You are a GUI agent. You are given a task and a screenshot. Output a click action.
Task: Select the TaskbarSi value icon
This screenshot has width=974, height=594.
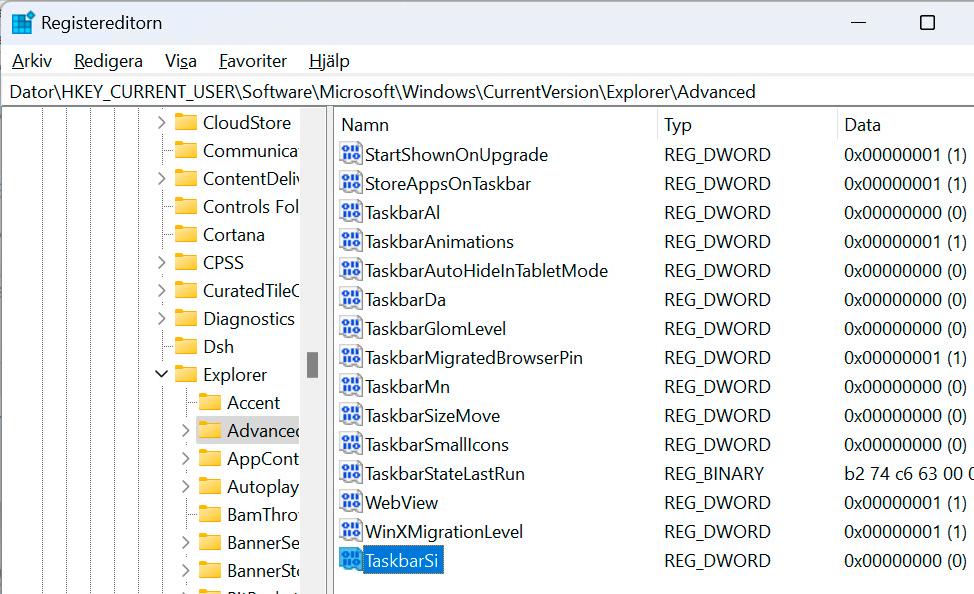click(350, 560)
